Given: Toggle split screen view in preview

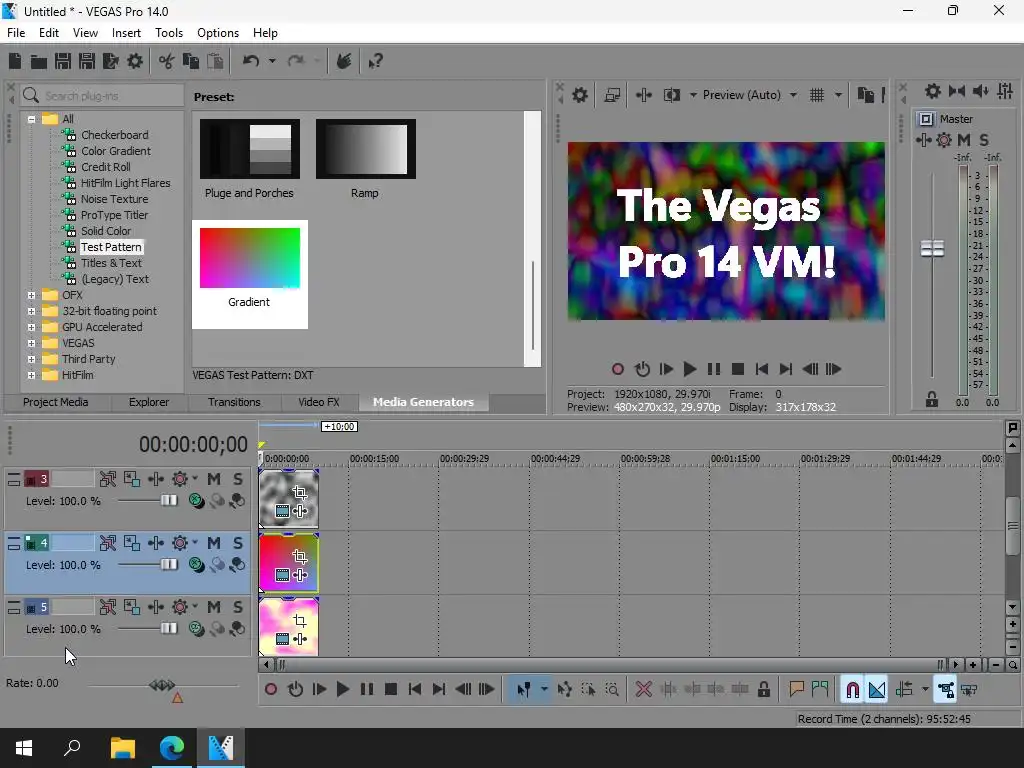Looking at the screenshot, I should click(672, 95).
